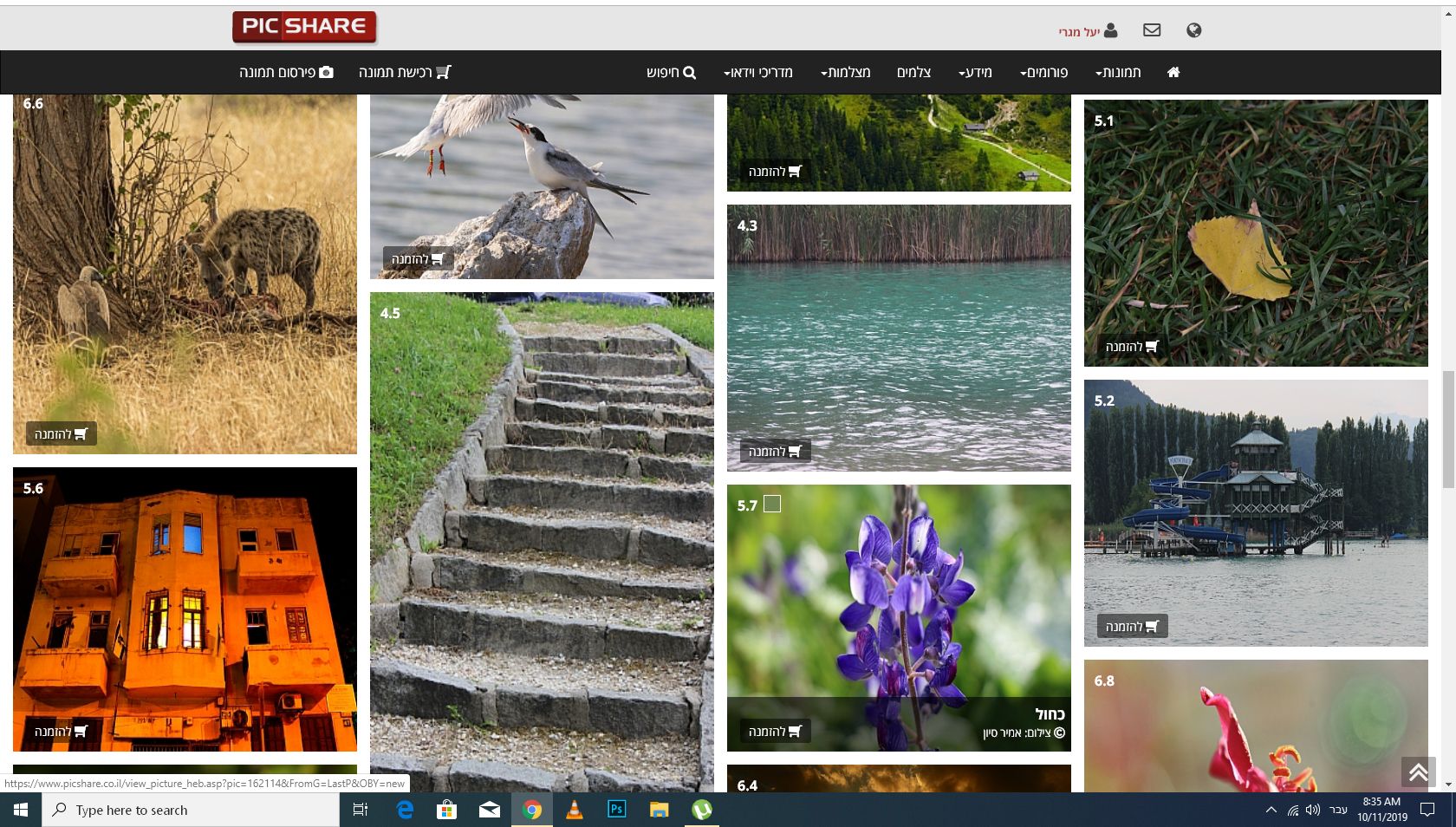The height and width of the screenshot is (827, 1456).
Task: Open the envelope messages icon
Action: point(1152,30)
